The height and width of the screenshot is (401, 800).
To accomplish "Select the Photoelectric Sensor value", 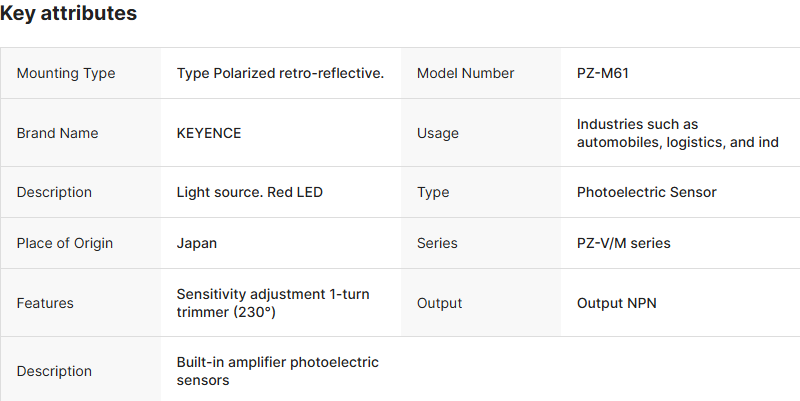I will pyautogui.click(x=647, y=192).
